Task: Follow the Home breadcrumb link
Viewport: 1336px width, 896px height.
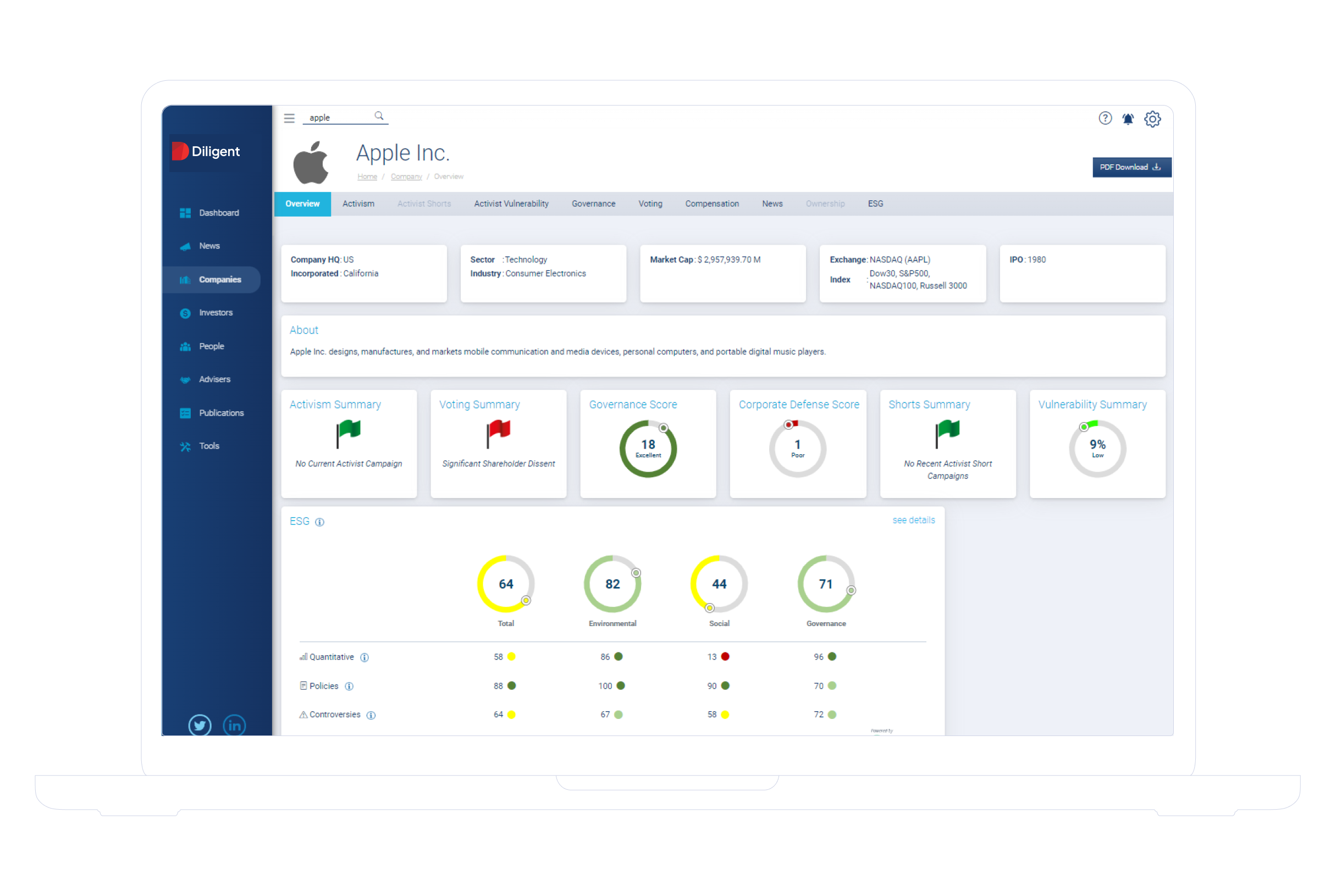Action: (x=367, y=177)
